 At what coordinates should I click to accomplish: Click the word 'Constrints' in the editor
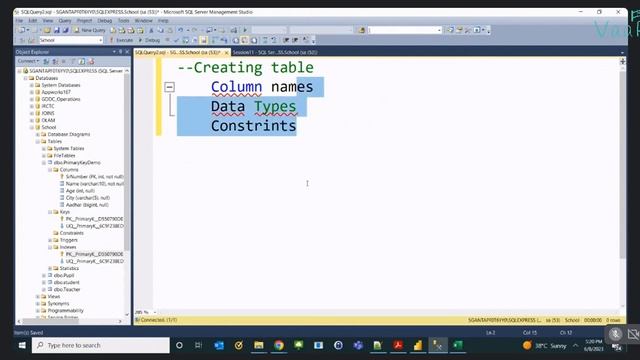click(x=253, y=126)
